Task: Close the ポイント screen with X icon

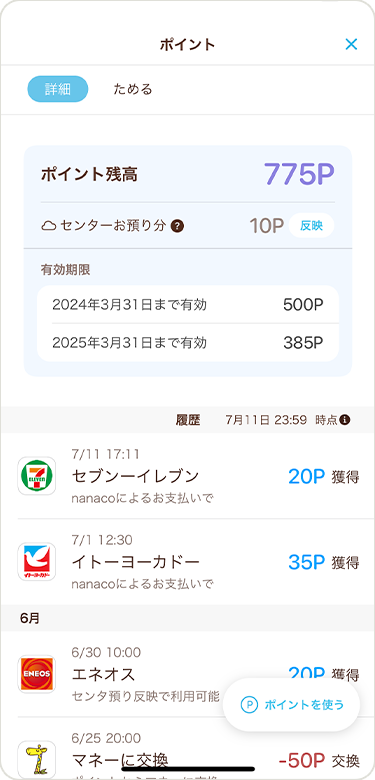Action: [351, 44]
